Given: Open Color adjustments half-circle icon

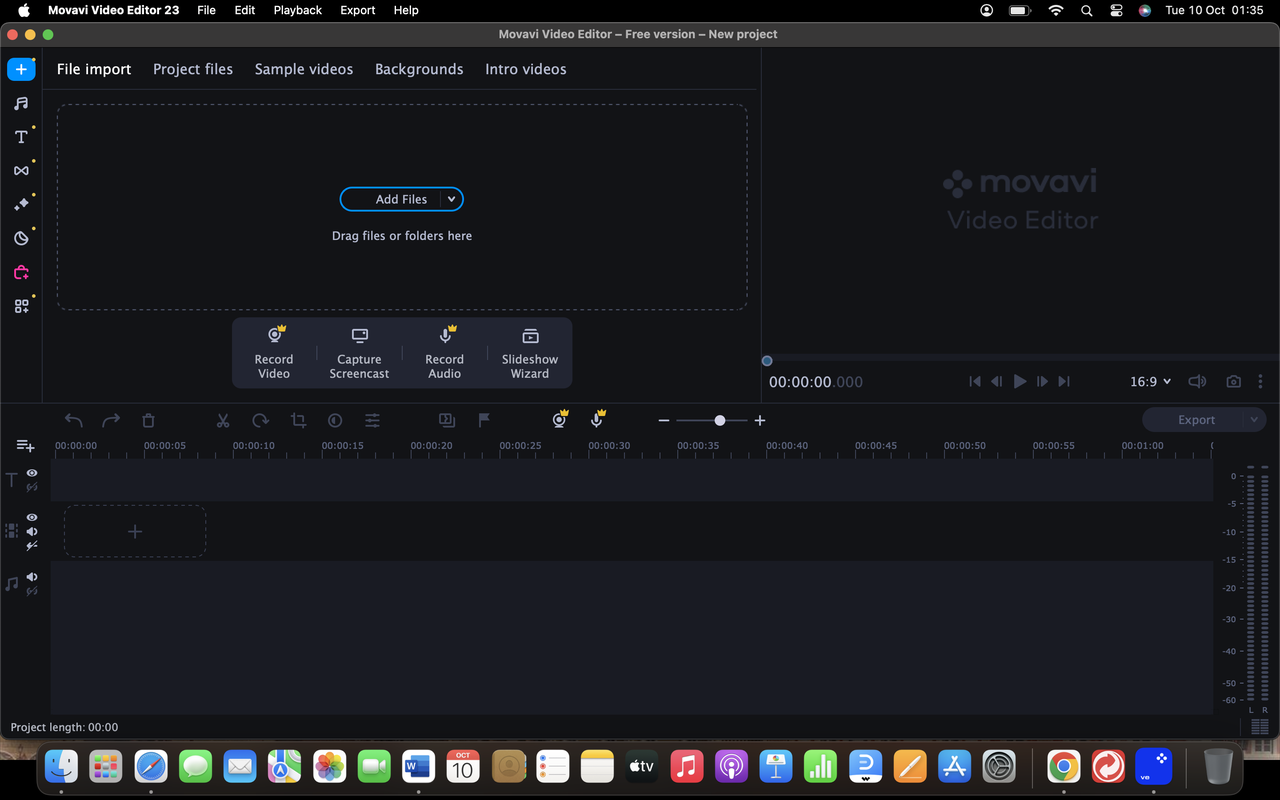Looking at the screenshot, I should (x=335, y=421).
